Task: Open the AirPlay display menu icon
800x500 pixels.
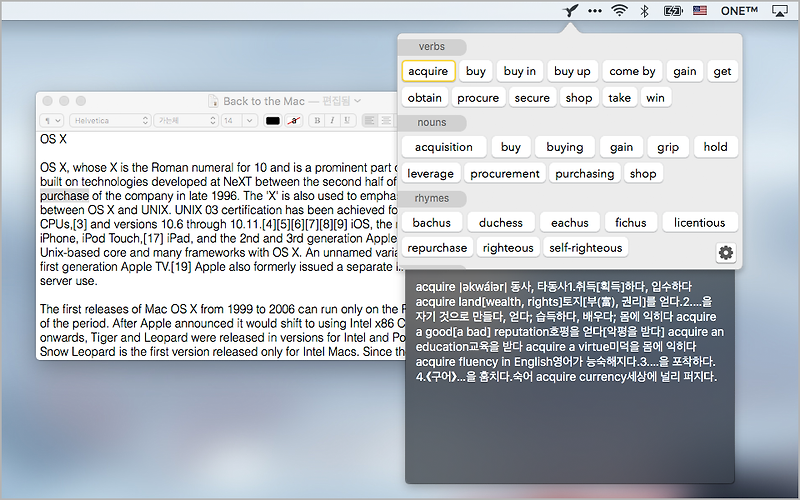Action: click(x=780, y=11)
